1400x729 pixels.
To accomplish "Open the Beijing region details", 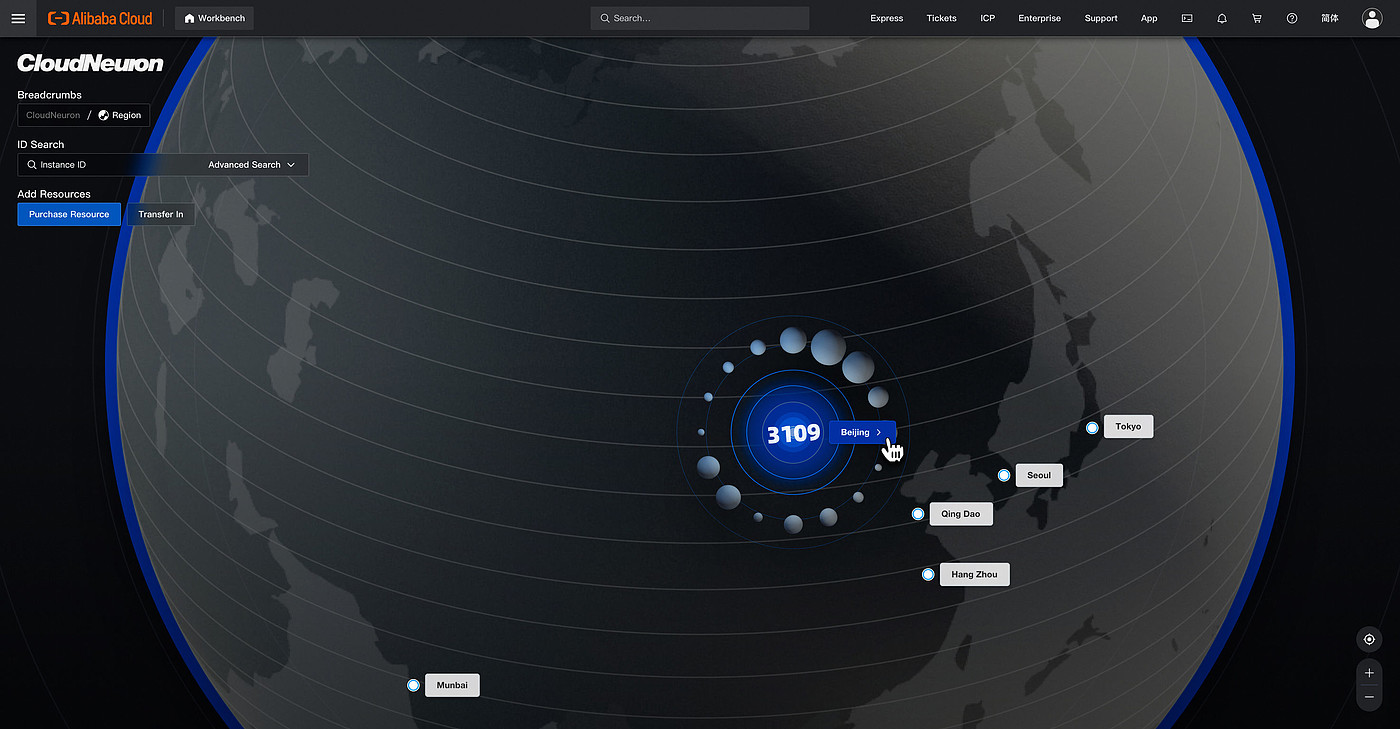I will pyautogui.click(x=862, y=432).
